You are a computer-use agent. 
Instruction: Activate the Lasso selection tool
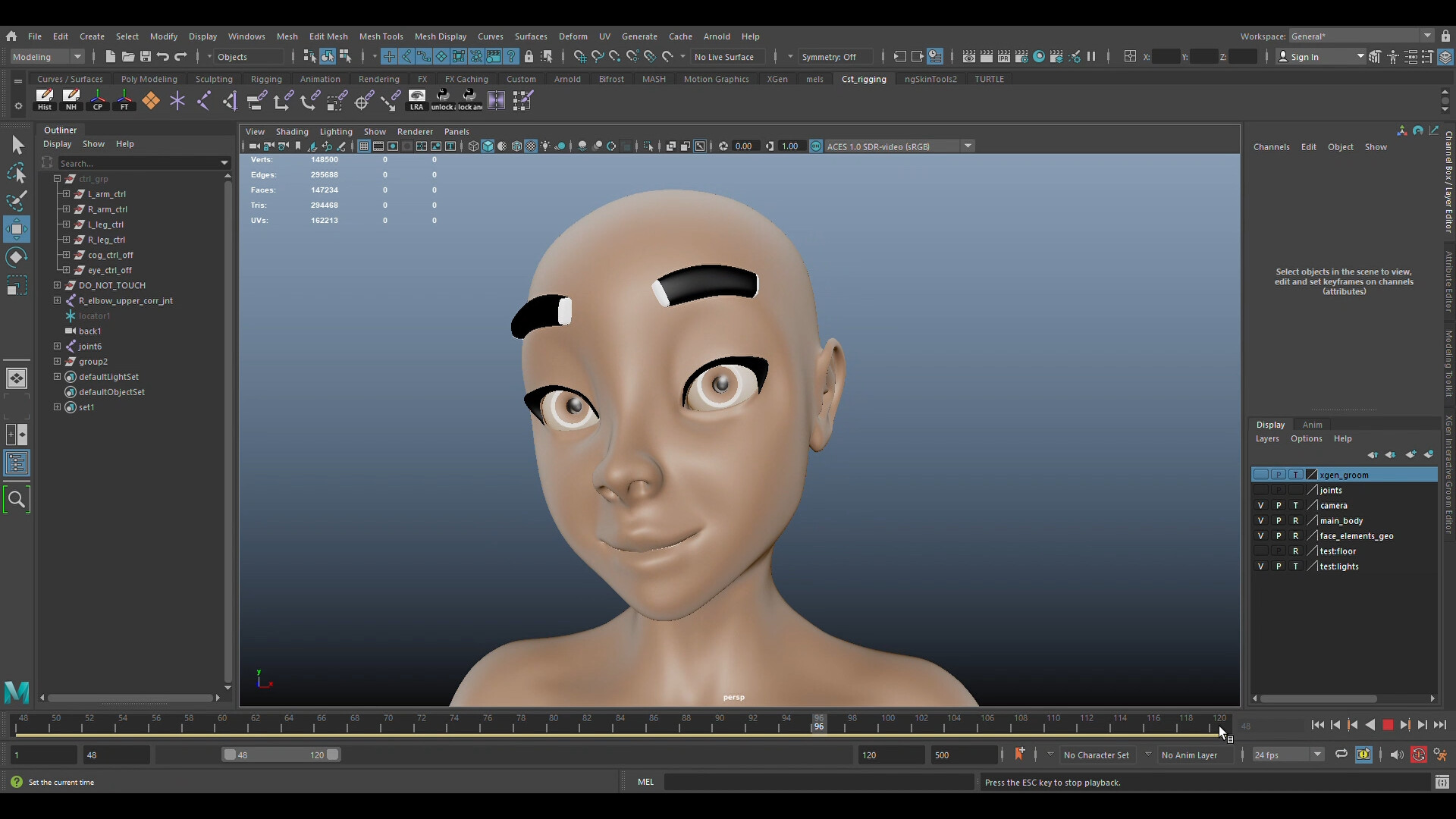click(16, 172)
